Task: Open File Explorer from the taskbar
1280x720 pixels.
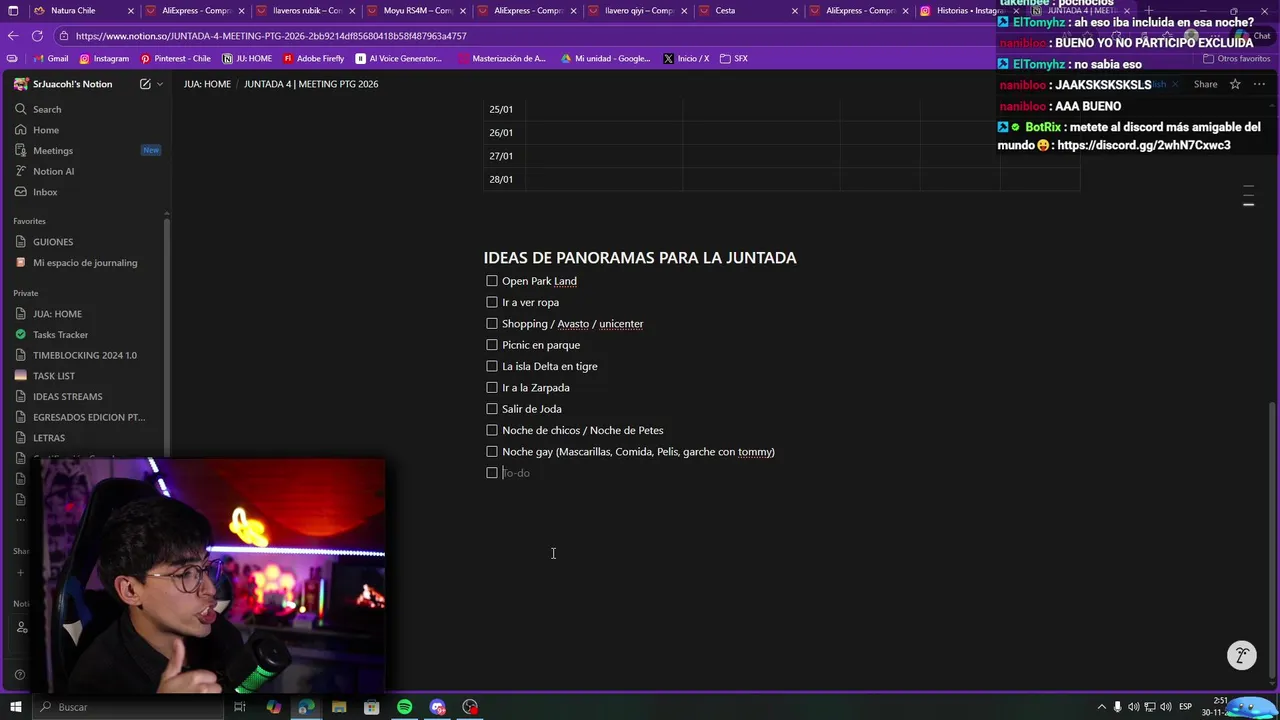Action: coord(339,707)
